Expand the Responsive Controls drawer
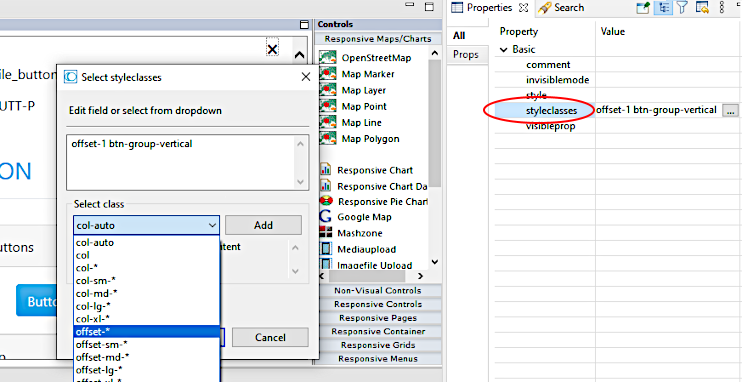The width and height of the screenshot is (742, 382). click(378, 304)
